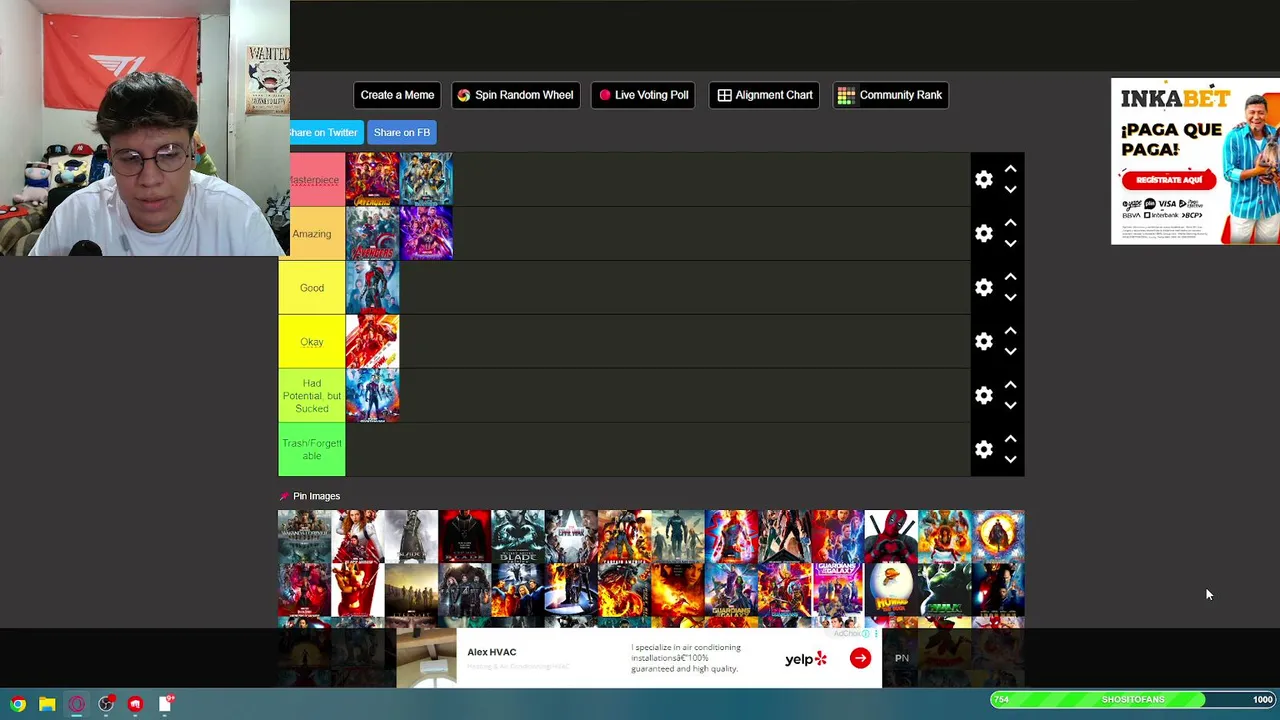The height and width of the screenshot is (720, 1280).
Task: Switch to Opera GX in the taskbar
Action: pos(76,704)
